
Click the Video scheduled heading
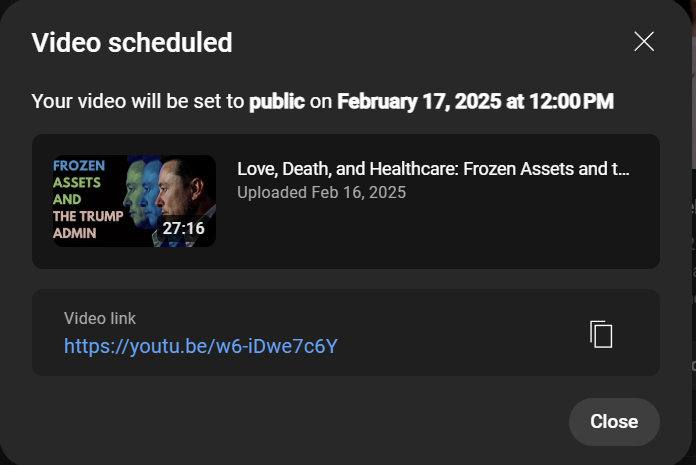pos(132,43)
